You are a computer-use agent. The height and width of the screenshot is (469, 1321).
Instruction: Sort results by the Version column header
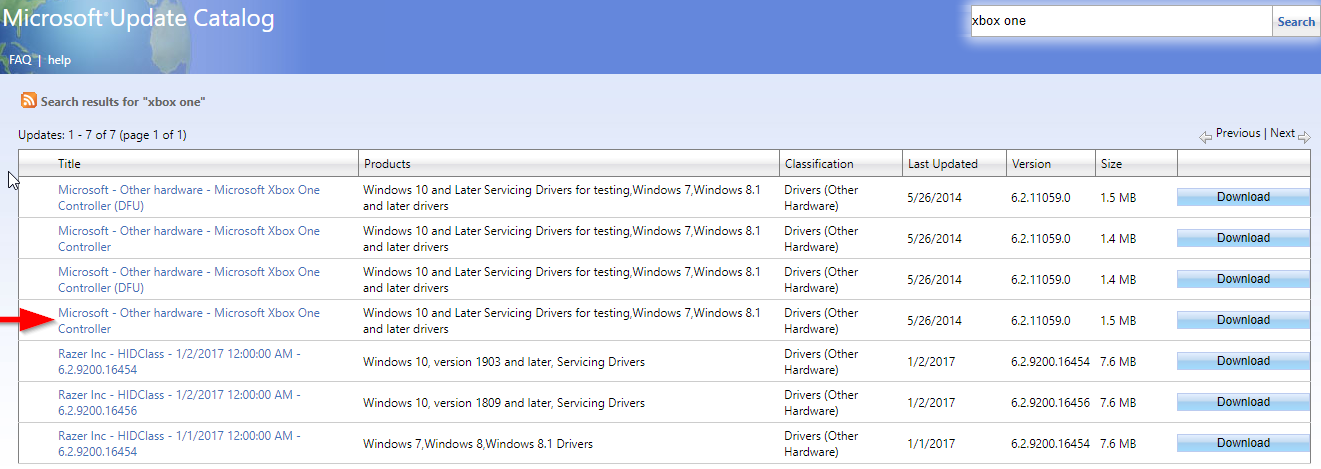1031,164
